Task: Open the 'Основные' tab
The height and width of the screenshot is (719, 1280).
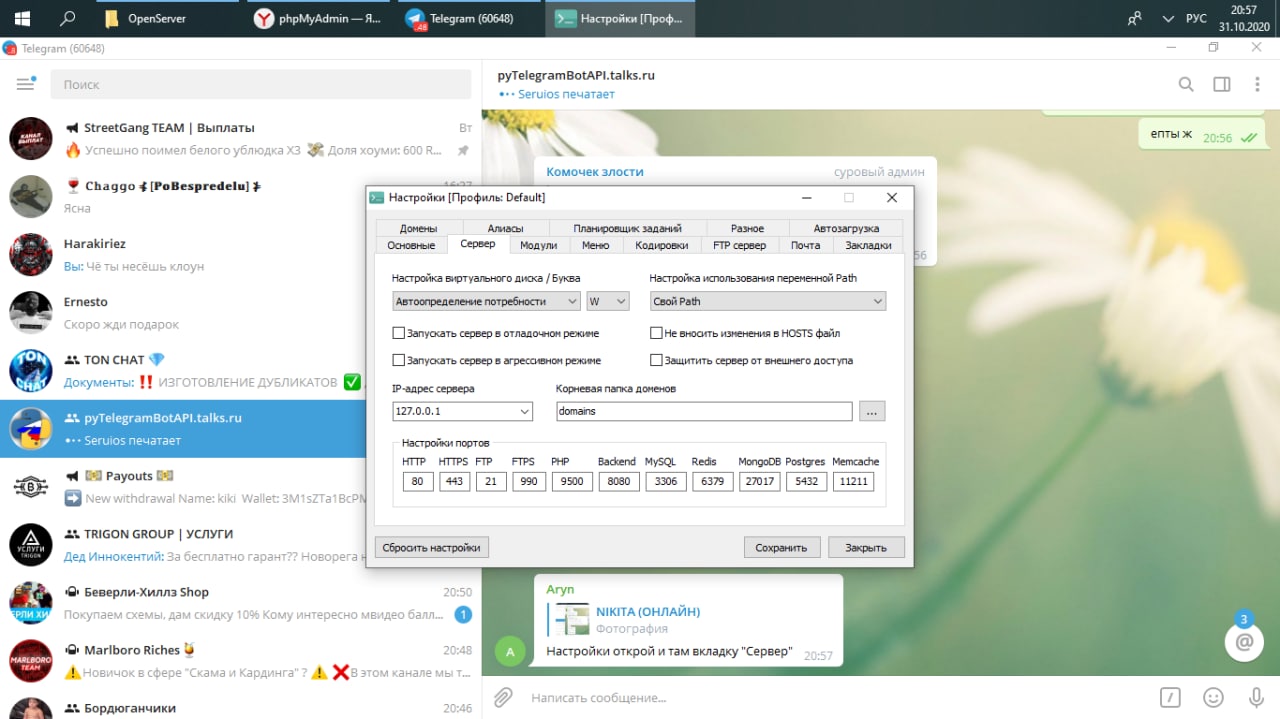Action: pos(411,245)
